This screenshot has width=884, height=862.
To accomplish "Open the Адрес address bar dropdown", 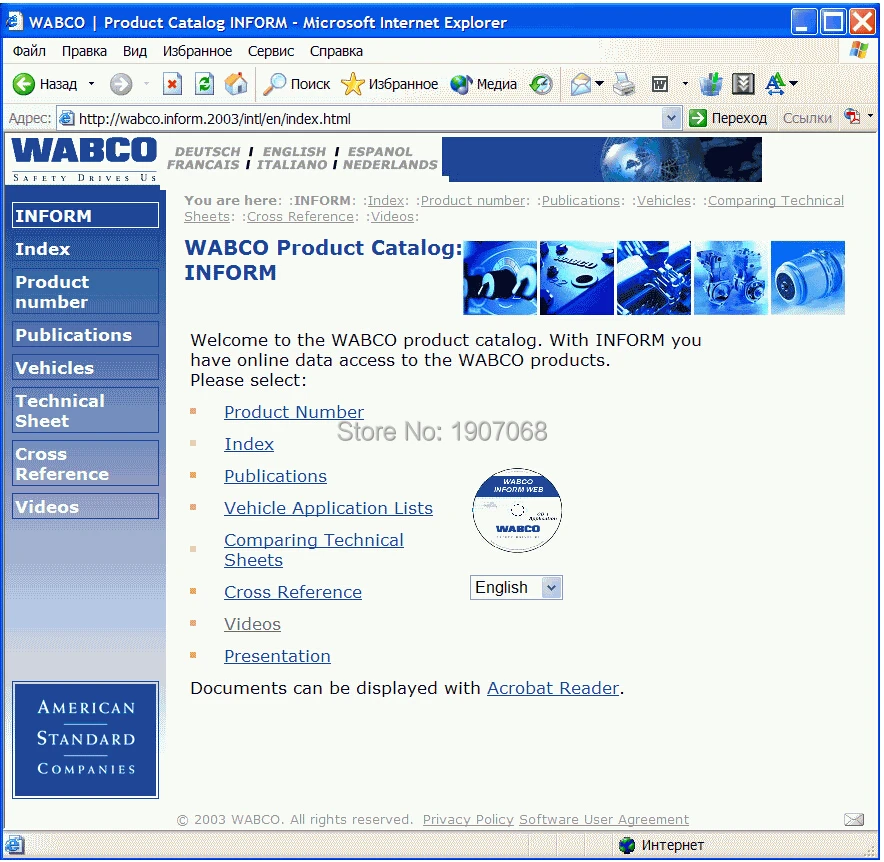I will coord(671,117).
